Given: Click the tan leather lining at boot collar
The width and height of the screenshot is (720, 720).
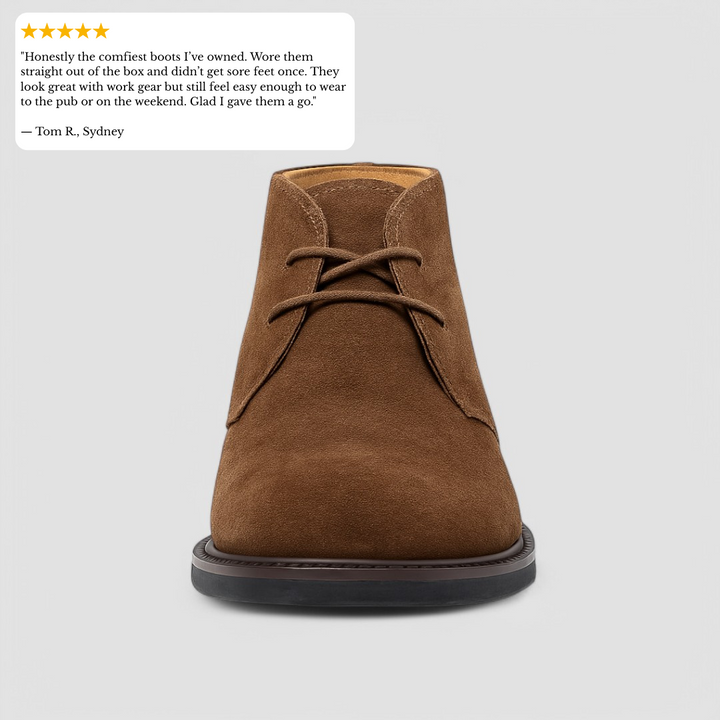Looking at the screenshot, I should pyautogui.click(x=356, y=177).
